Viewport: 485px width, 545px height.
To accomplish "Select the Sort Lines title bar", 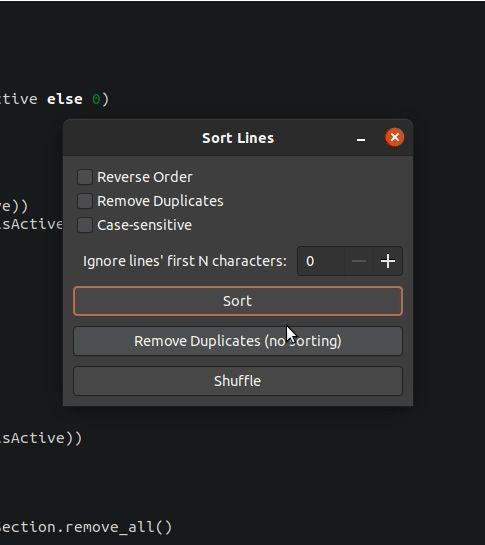I will tap(238, 138).
